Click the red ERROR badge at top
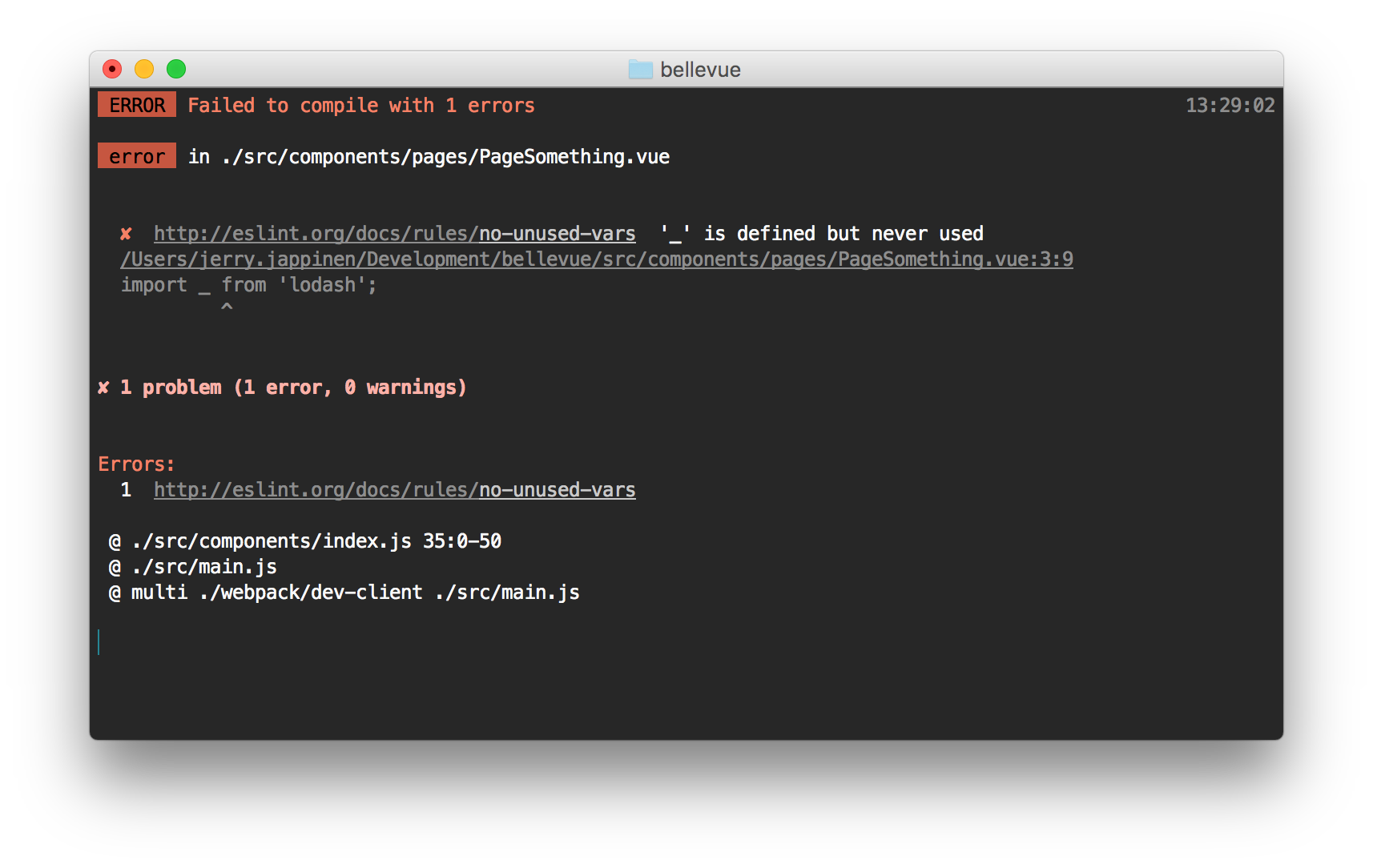The width and height of the screenshot is (1373, 868). coord(137,105)
